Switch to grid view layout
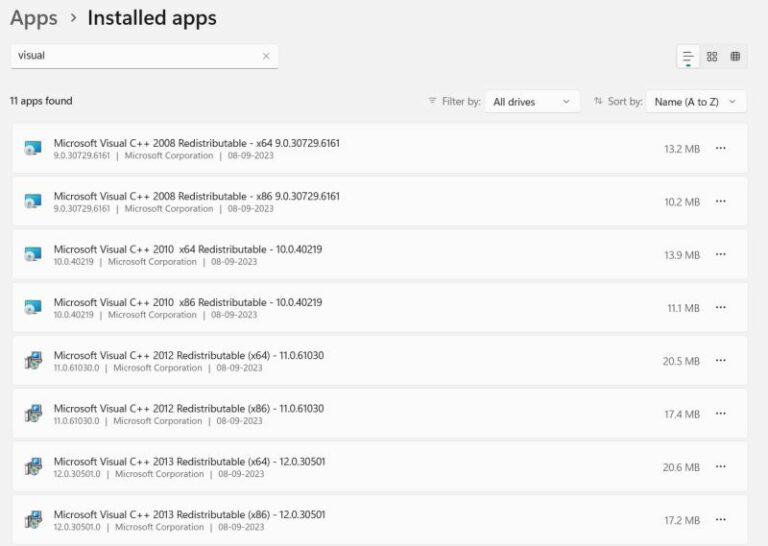Viewport: 768px width, 546px height. [712, 57]
